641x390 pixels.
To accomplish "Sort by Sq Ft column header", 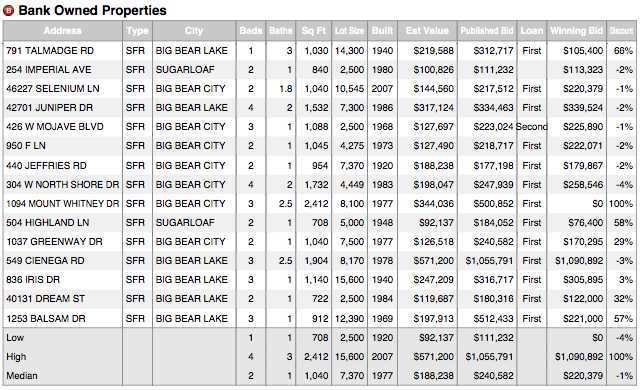I will [314, 31].
